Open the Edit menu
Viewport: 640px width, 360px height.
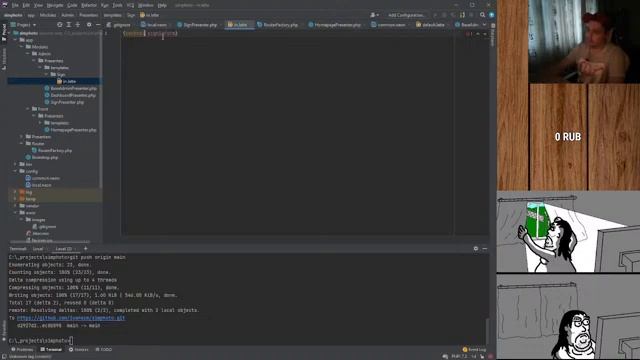26,5
